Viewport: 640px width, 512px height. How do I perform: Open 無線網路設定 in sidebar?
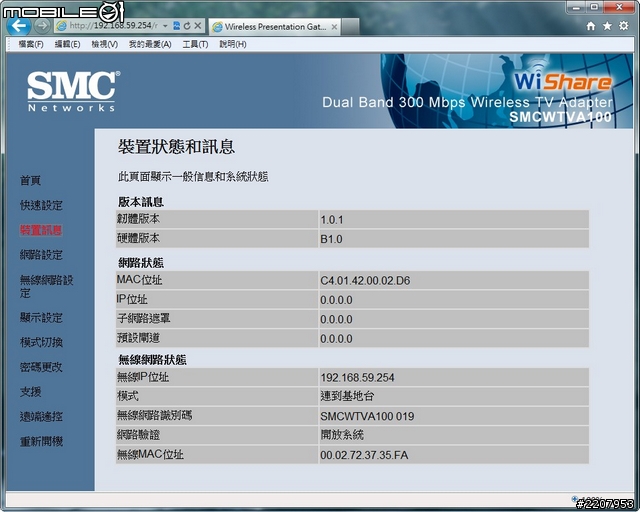[47, 287]
